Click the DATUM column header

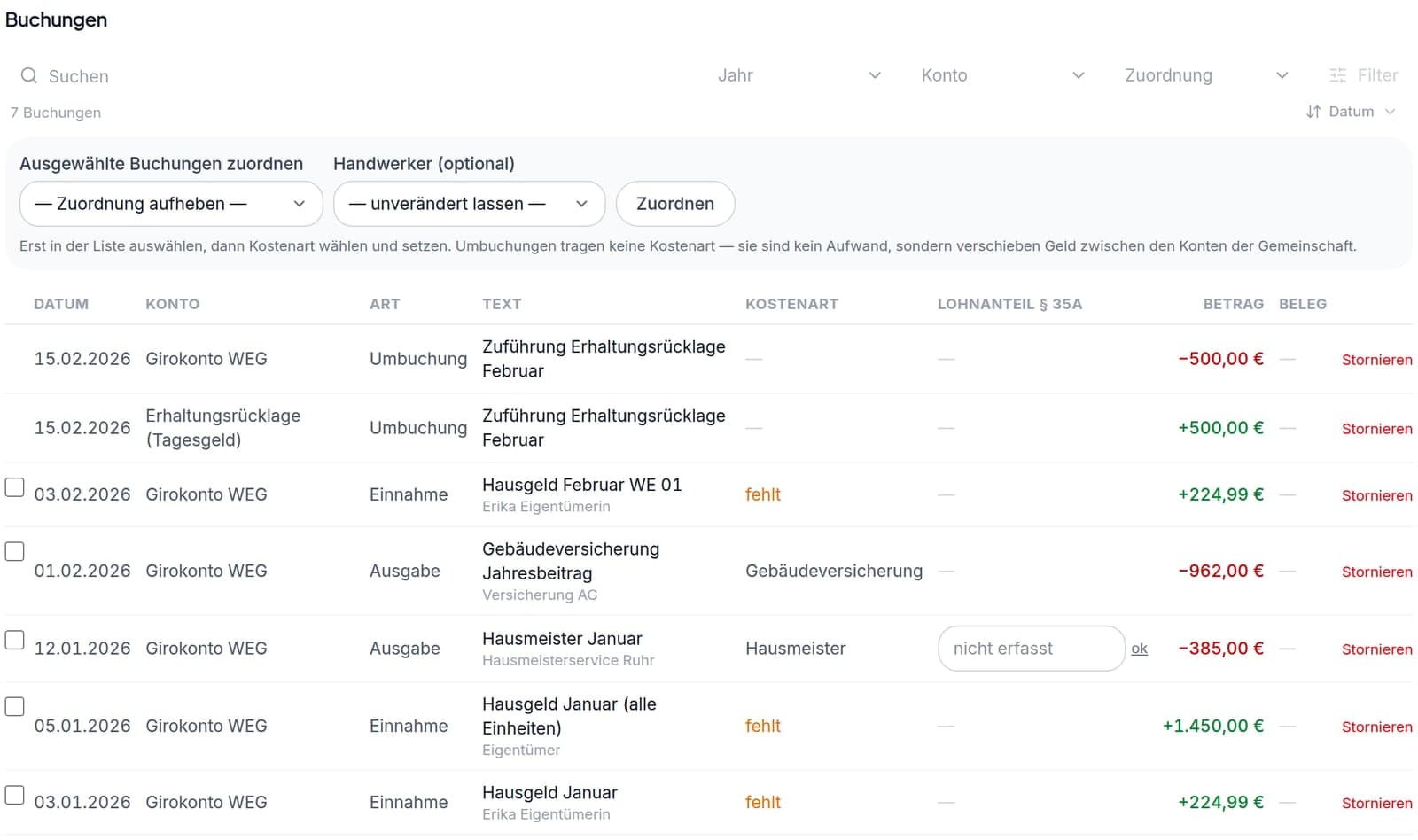click(x=61, y=304)
